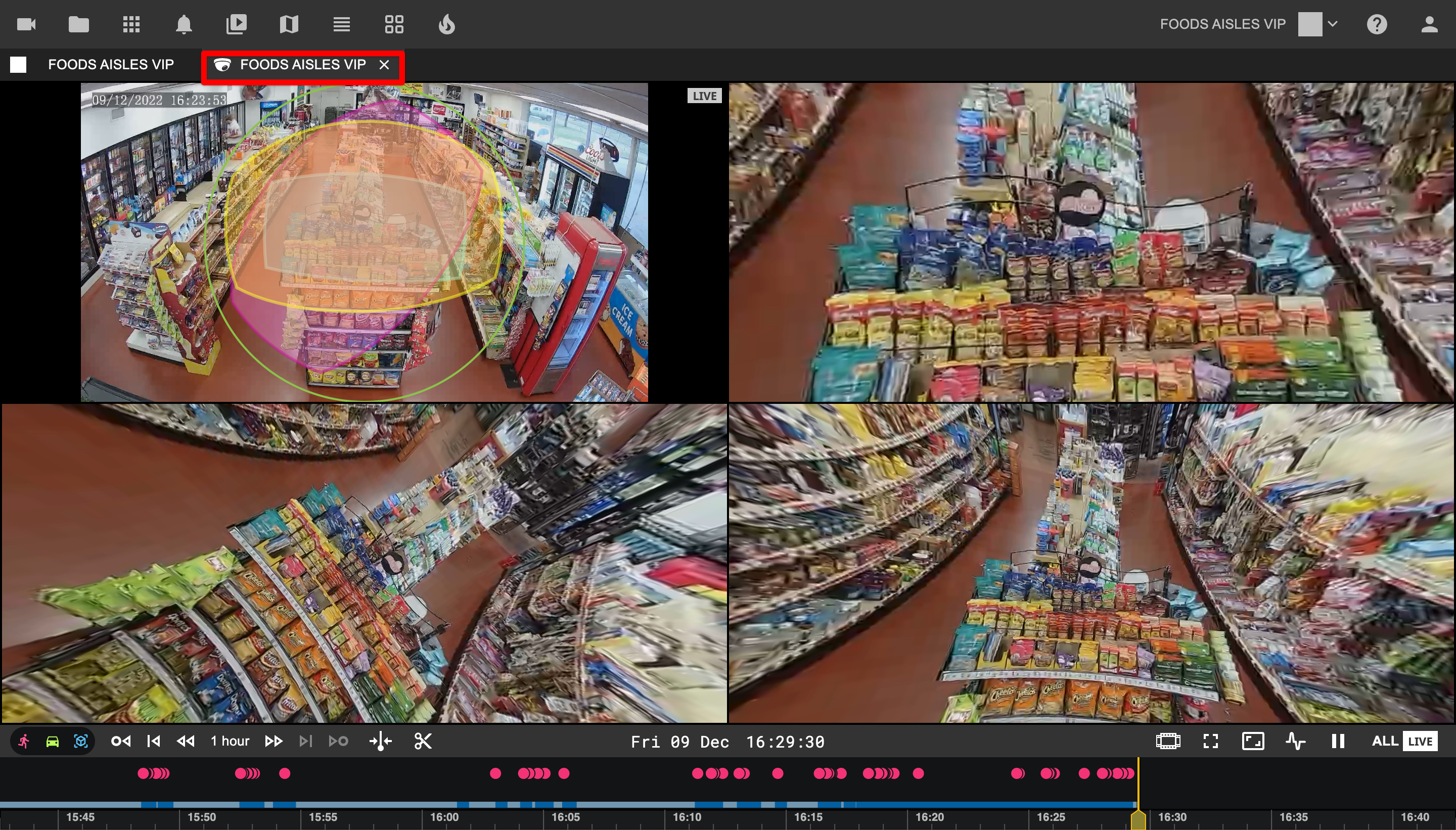Click the scissors clip export tool

[423, 741]
